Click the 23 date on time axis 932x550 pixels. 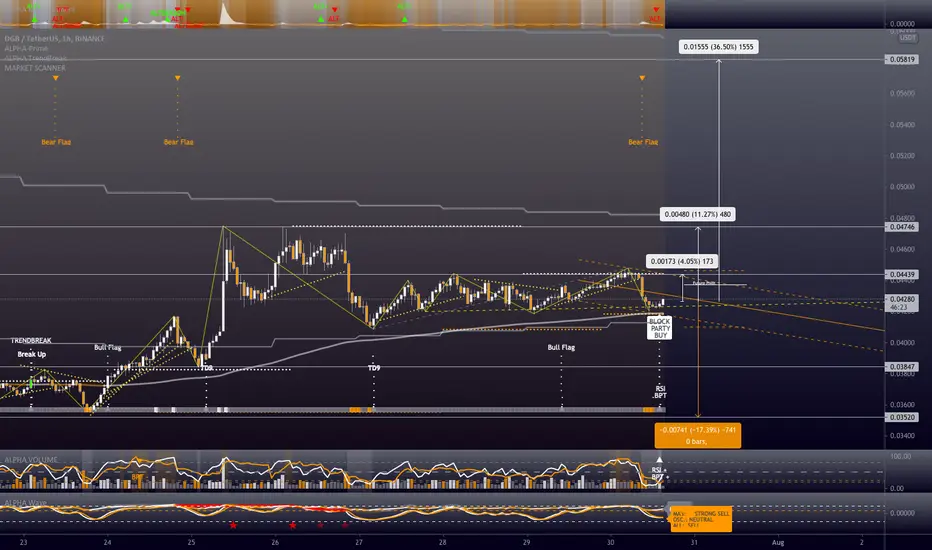click(x=23, y=542)
